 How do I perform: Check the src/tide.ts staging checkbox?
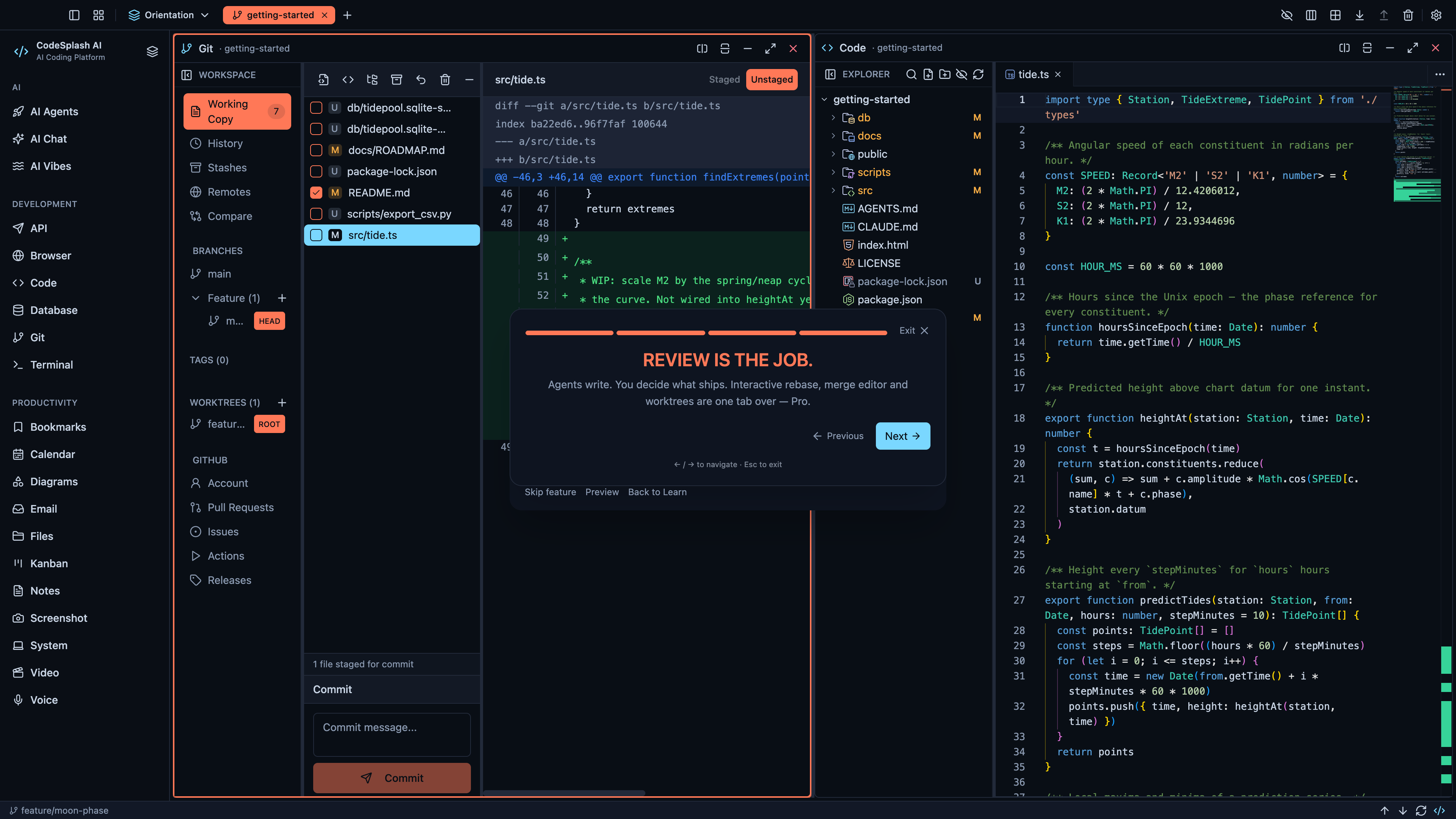click(x=316, y=235)
